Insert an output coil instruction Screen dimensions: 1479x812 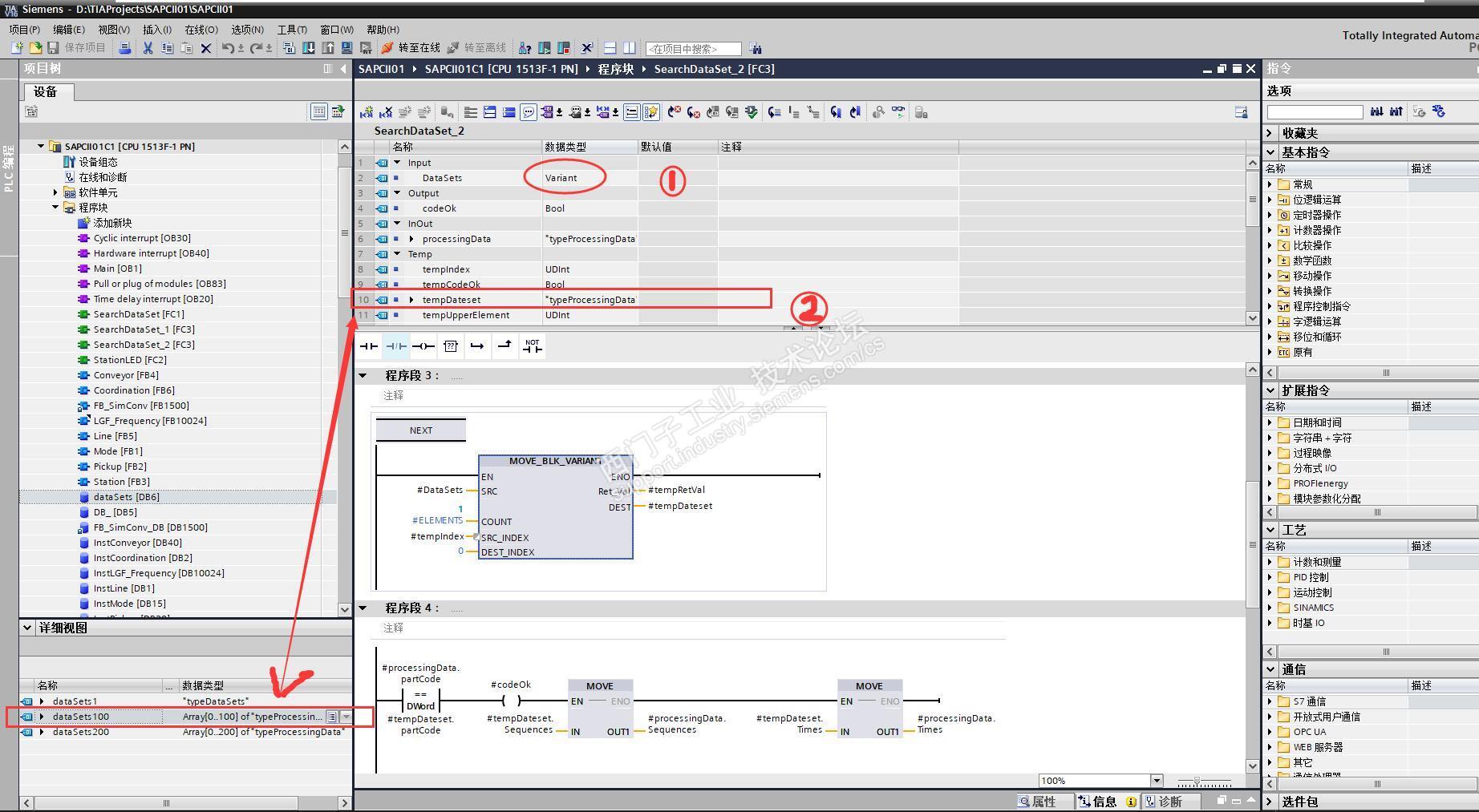[x=423, y=346]
